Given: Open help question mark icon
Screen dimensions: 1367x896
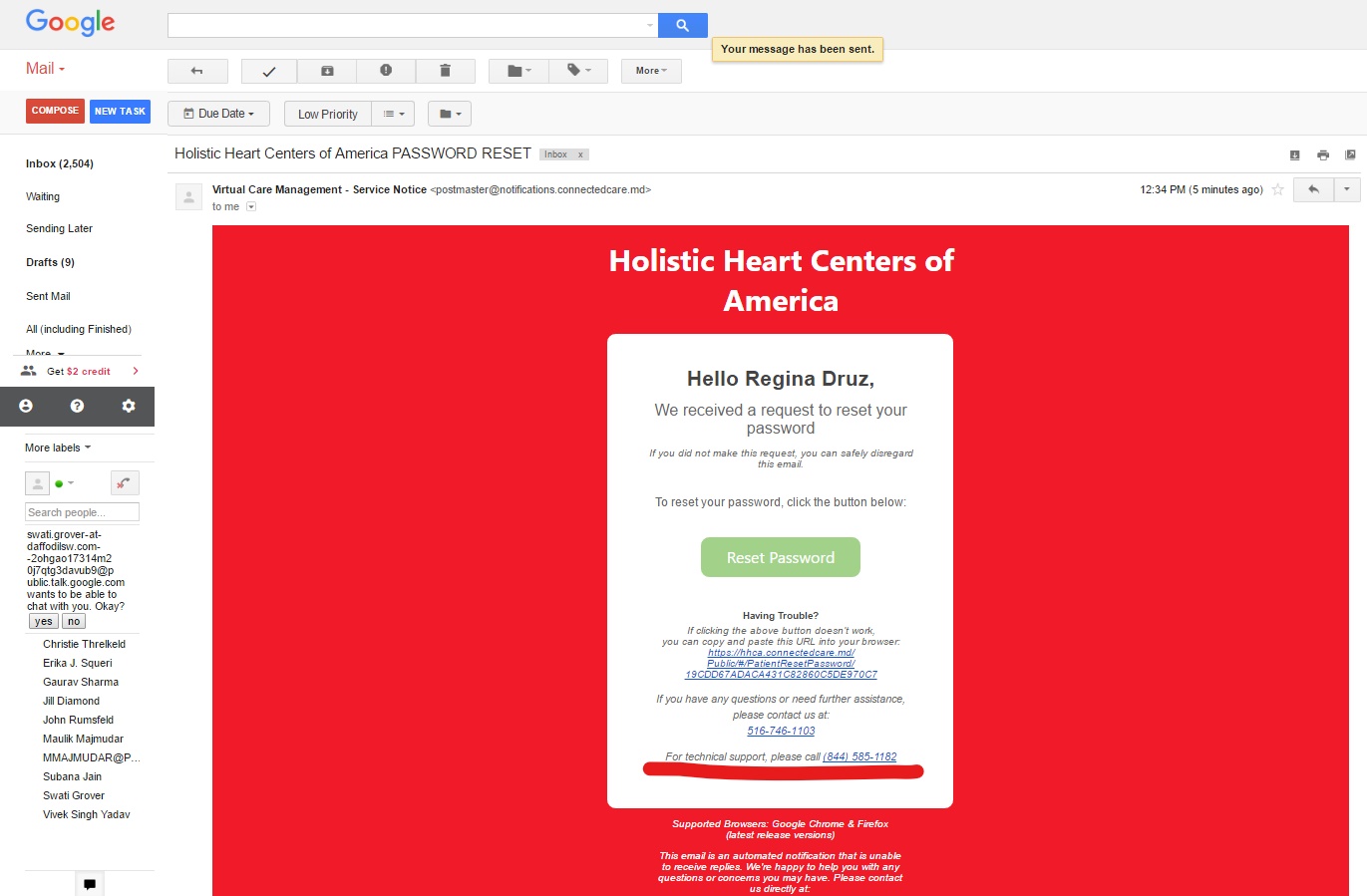Looking at the screenshot, I should click(77, 406).
